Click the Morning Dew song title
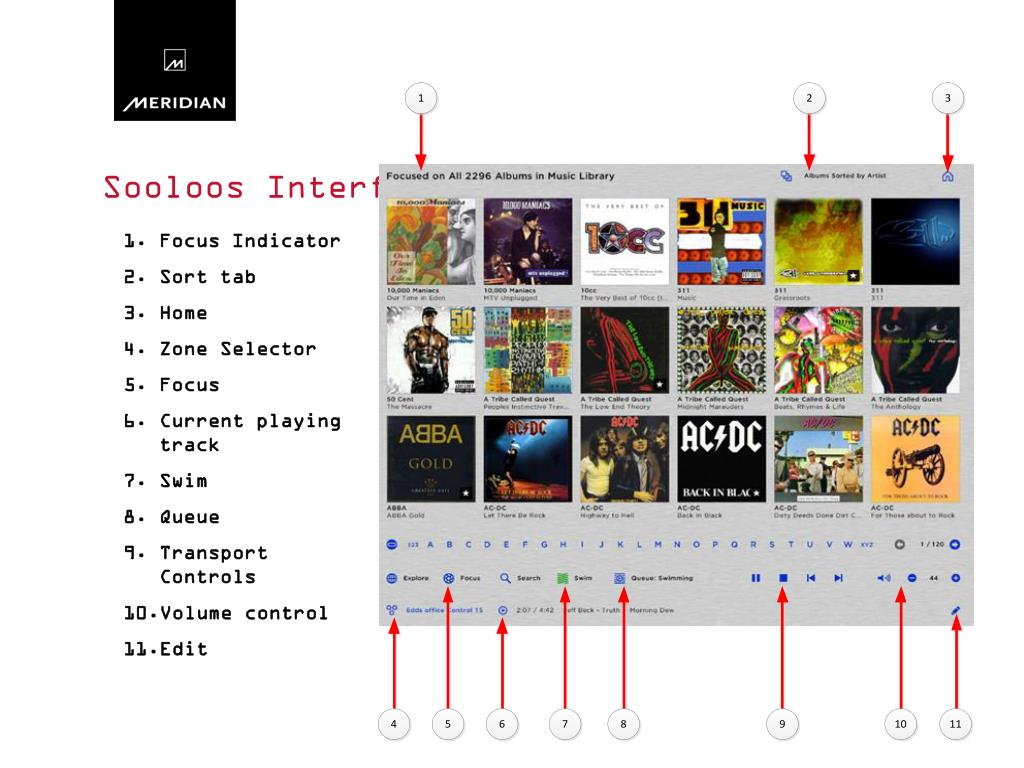Image resolution: width=1024 pixels, height=768 pixels. point(651,610)
